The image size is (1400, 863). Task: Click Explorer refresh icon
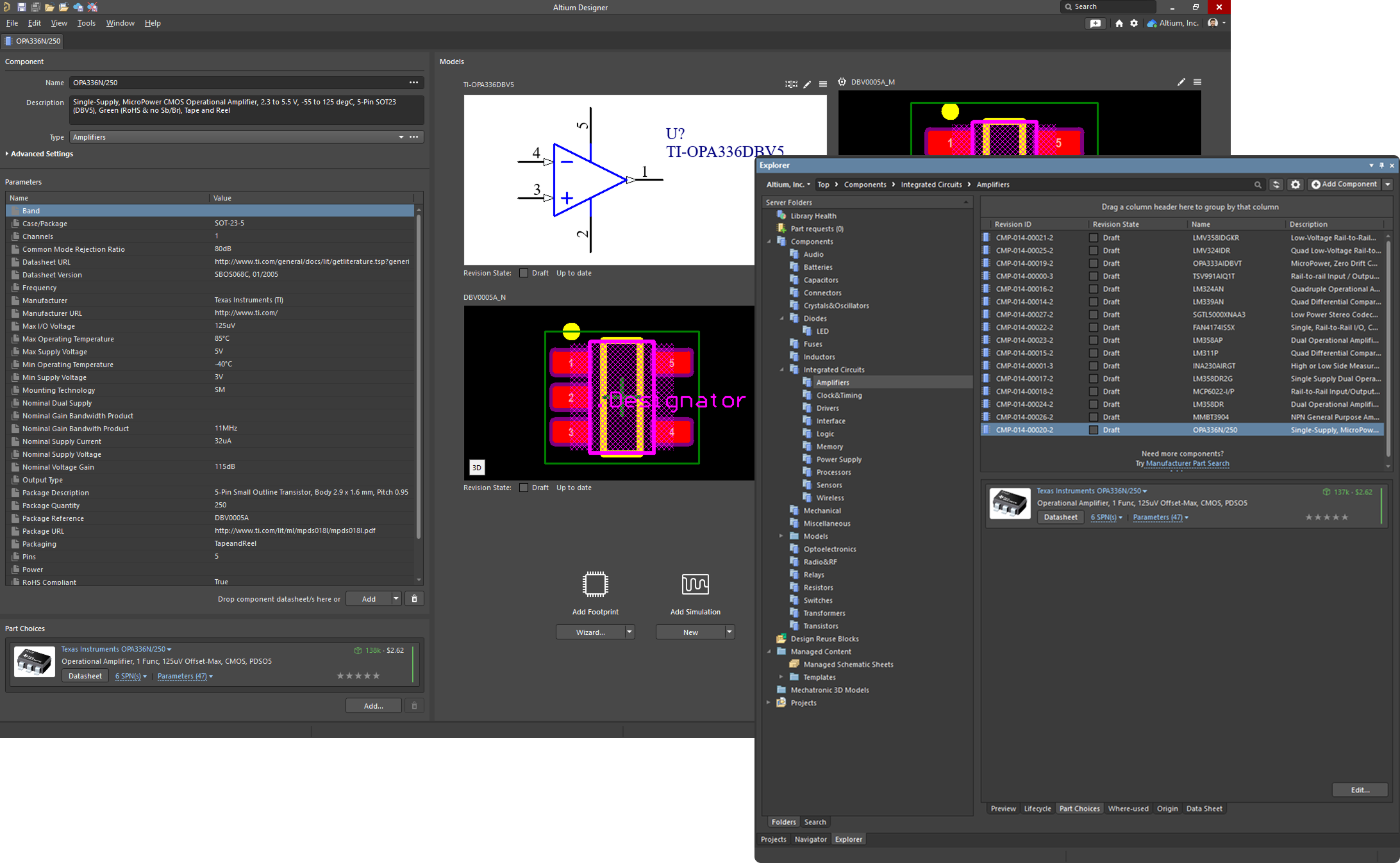1276,185
